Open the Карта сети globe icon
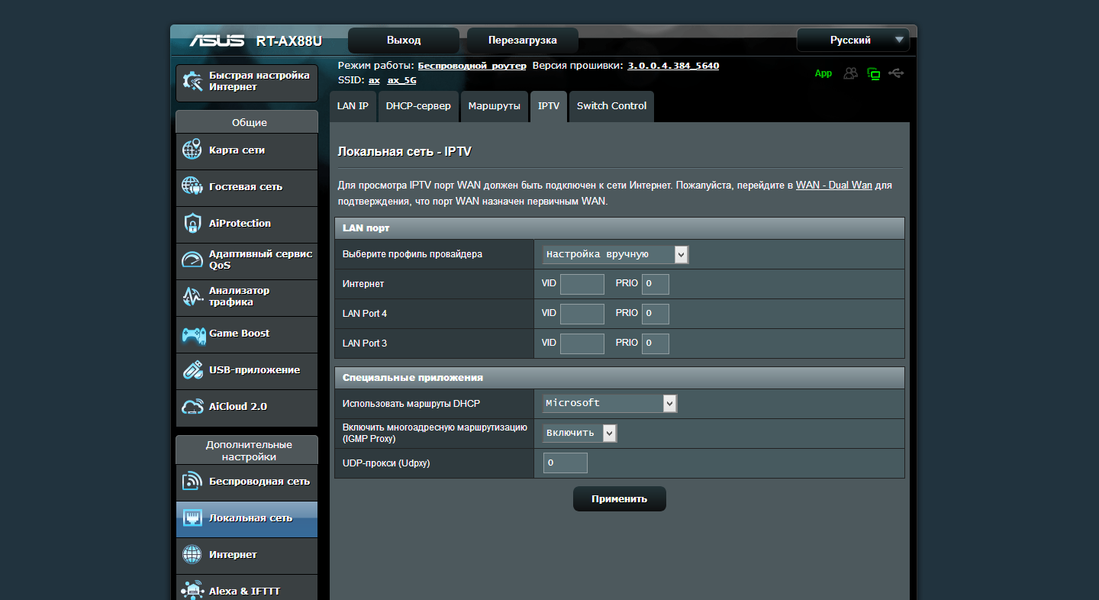Image resolution: width=1099 pixels, height=600 pixels. pos(192,149)
